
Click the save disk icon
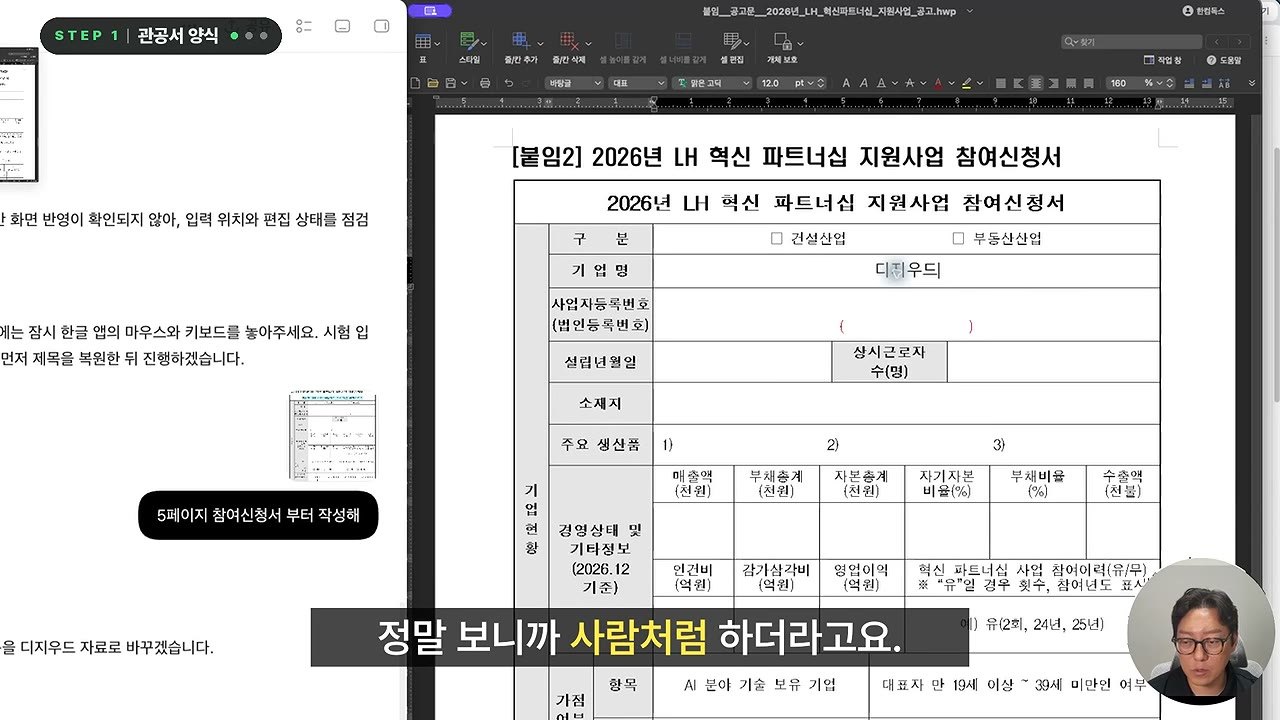(x=450, y=83)
